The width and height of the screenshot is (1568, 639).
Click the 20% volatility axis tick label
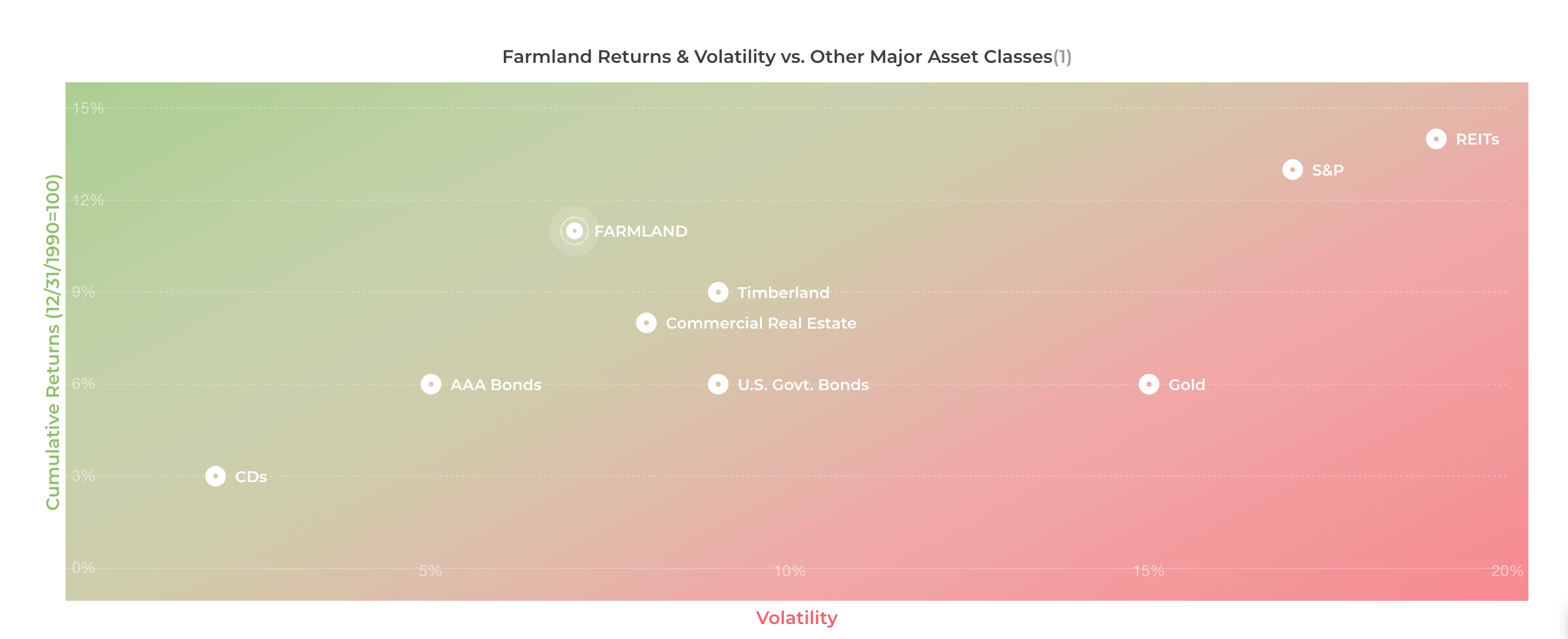pyautogui.click(x=1507, y=571)
